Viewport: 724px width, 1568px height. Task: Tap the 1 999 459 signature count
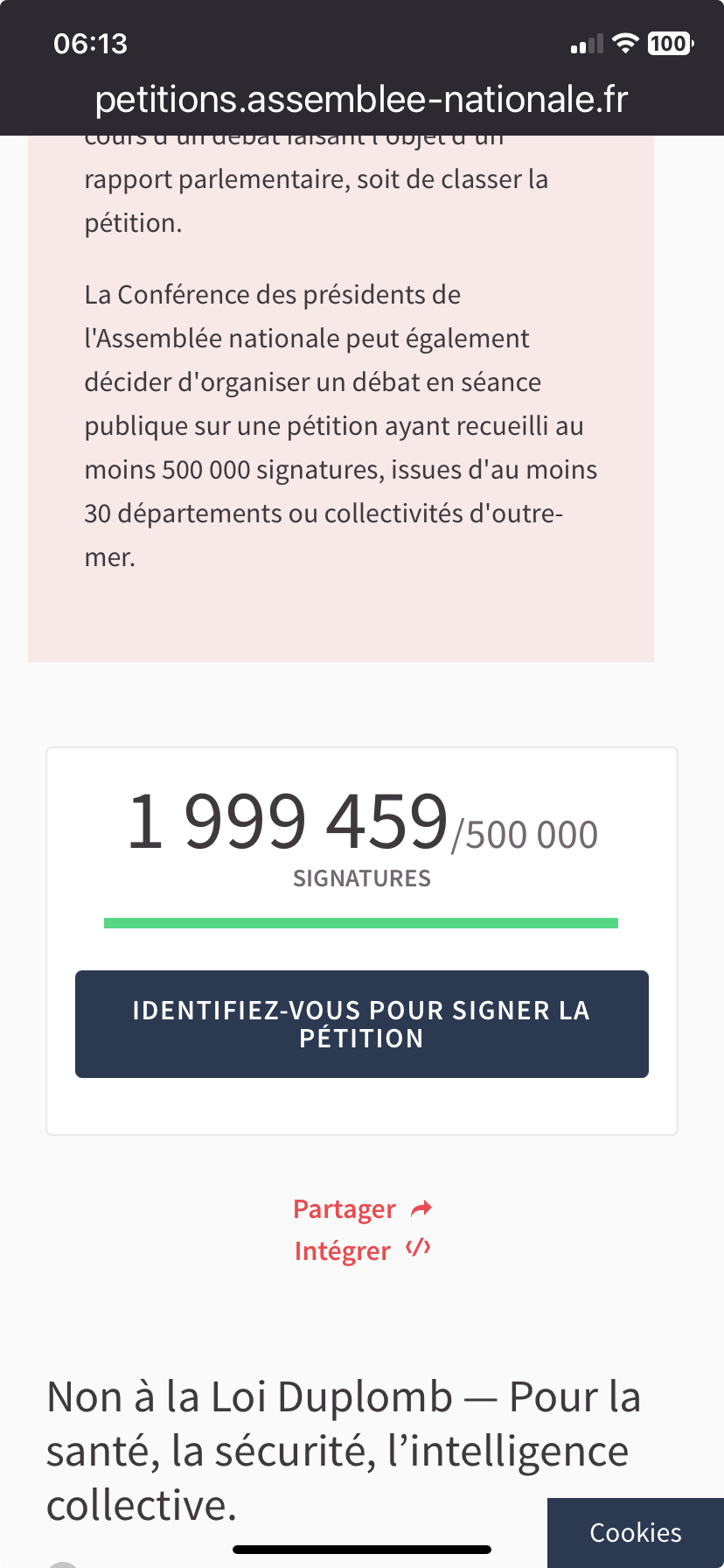288,821
